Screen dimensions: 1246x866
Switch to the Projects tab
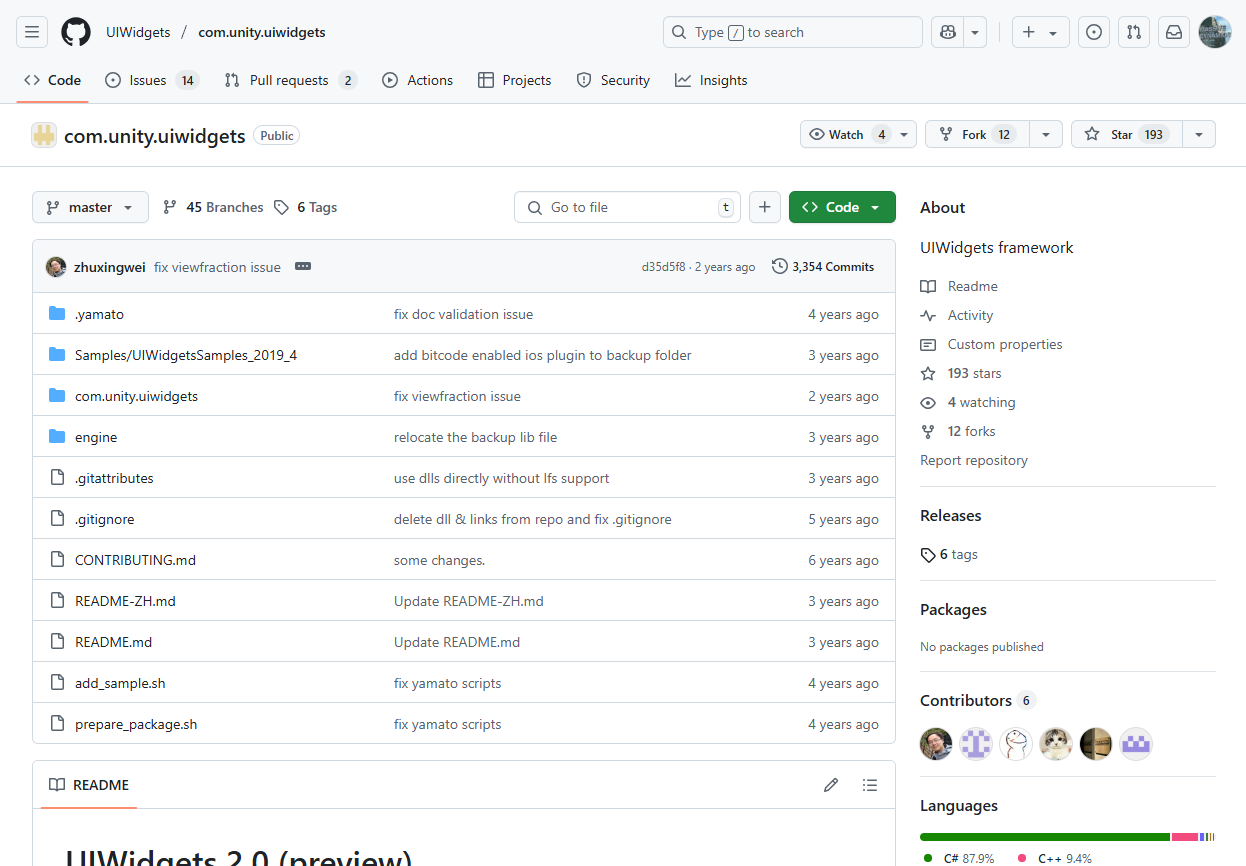[515, 80]
